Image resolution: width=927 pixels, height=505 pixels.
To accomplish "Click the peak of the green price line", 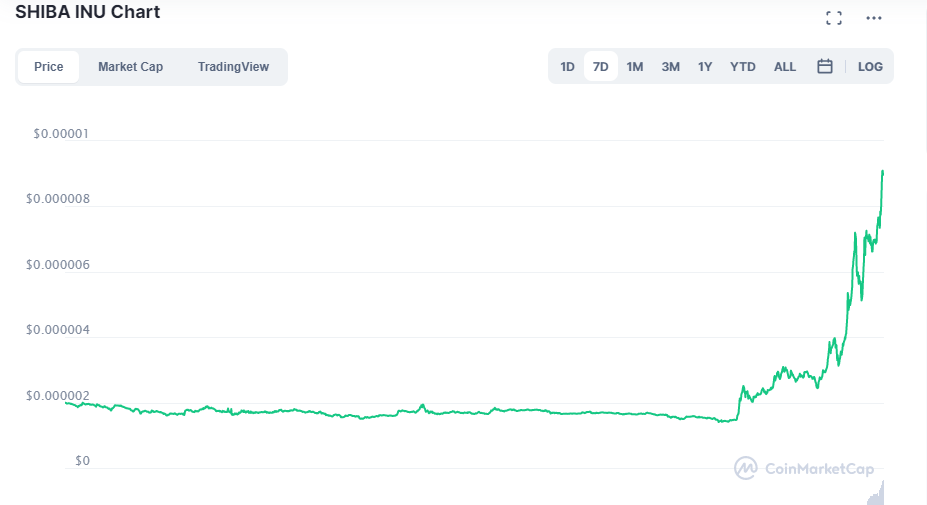I will [x=883, y=171].
